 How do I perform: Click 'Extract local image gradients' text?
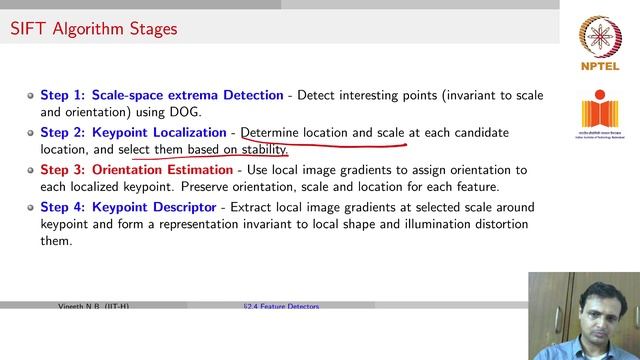(x=313, y=207)
